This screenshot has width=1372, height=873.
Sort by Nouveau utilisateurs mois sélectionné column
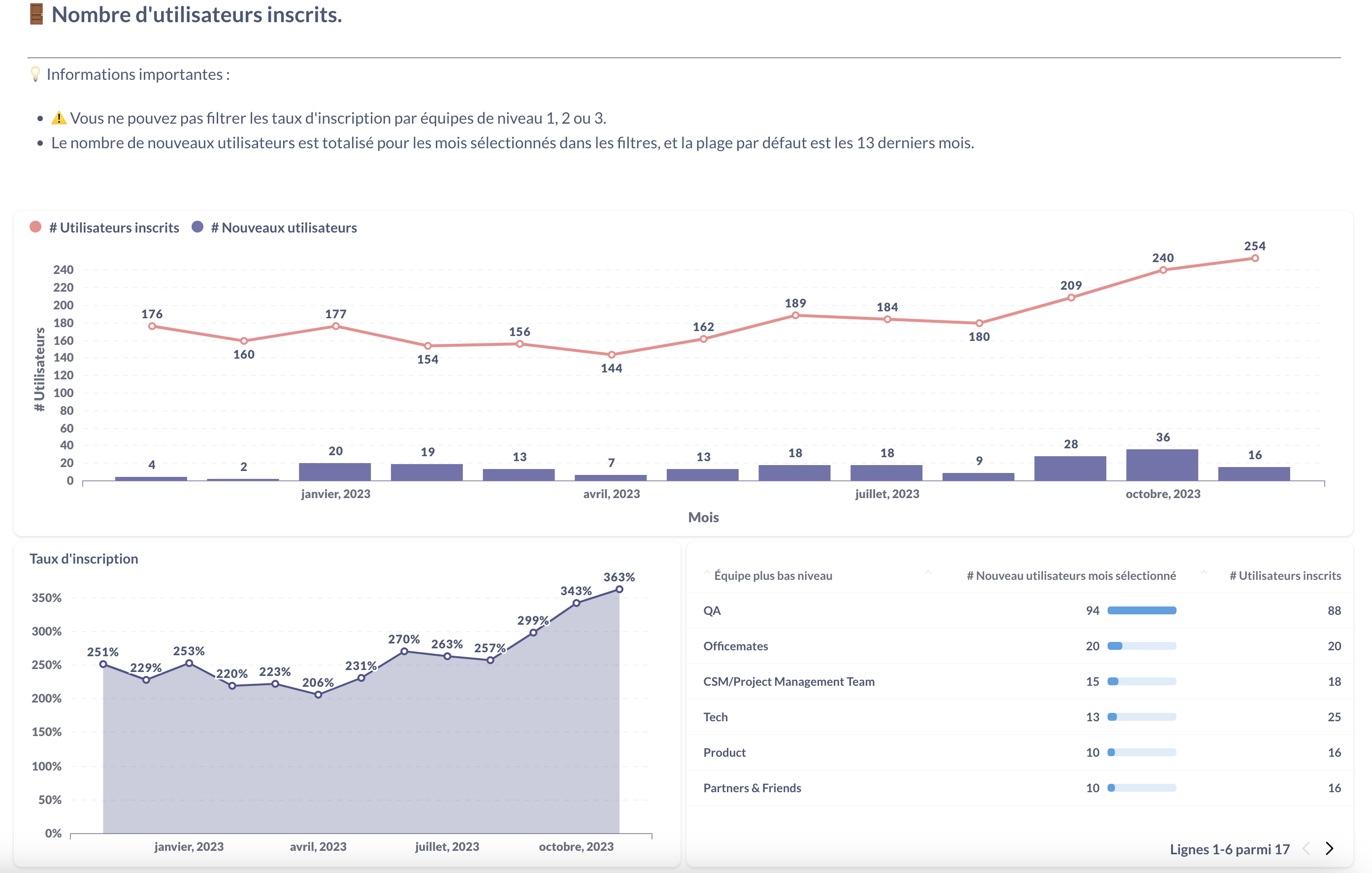pyautogui.click(x=1071, y=575)
